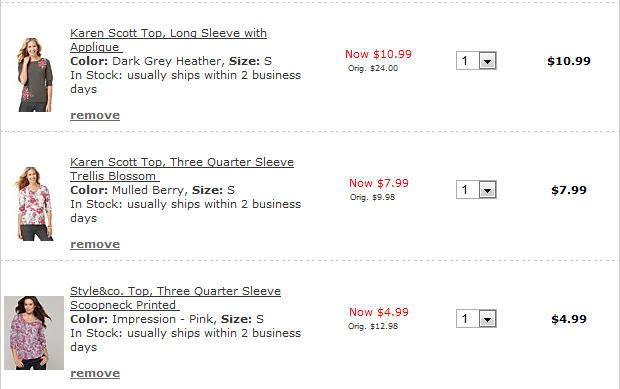Open Style&co. Three Quarter Sleeve Scoopneck Printed link
This screenshot has width=620, height=389.
[175, 298]
